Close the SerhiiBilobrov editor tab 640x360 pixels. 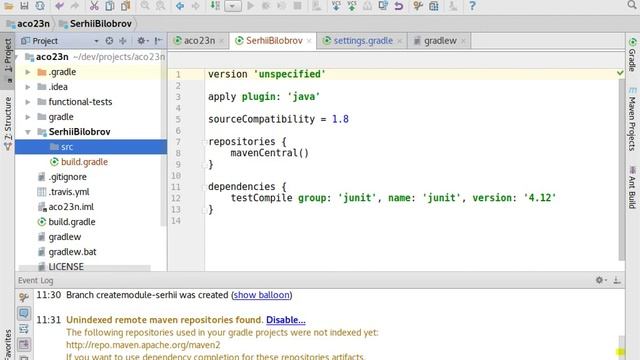pos(309,41)
